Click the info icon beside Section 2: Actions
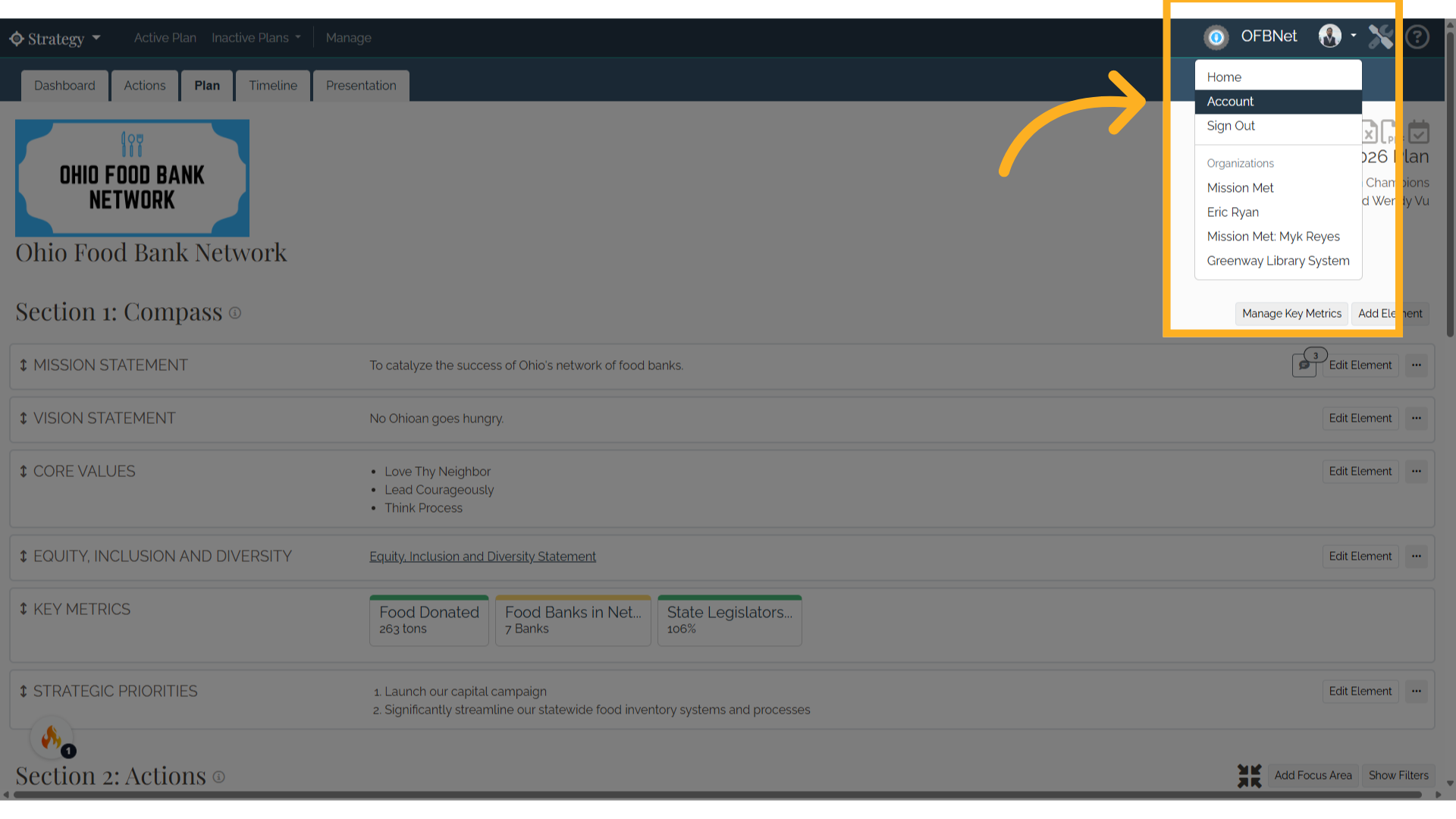Image resolution: width=1456 pixels, height=819 pixels. pos(218,777)
